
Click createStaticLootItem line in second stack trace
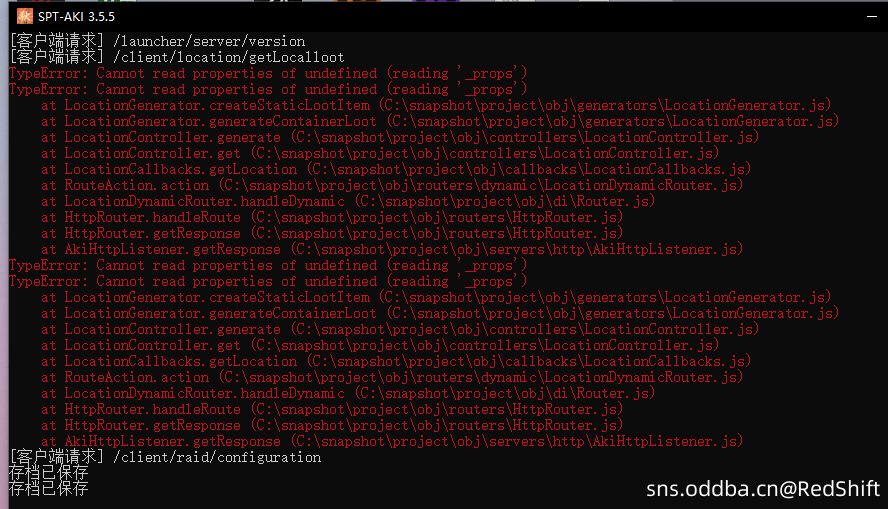tap(436, 297)
